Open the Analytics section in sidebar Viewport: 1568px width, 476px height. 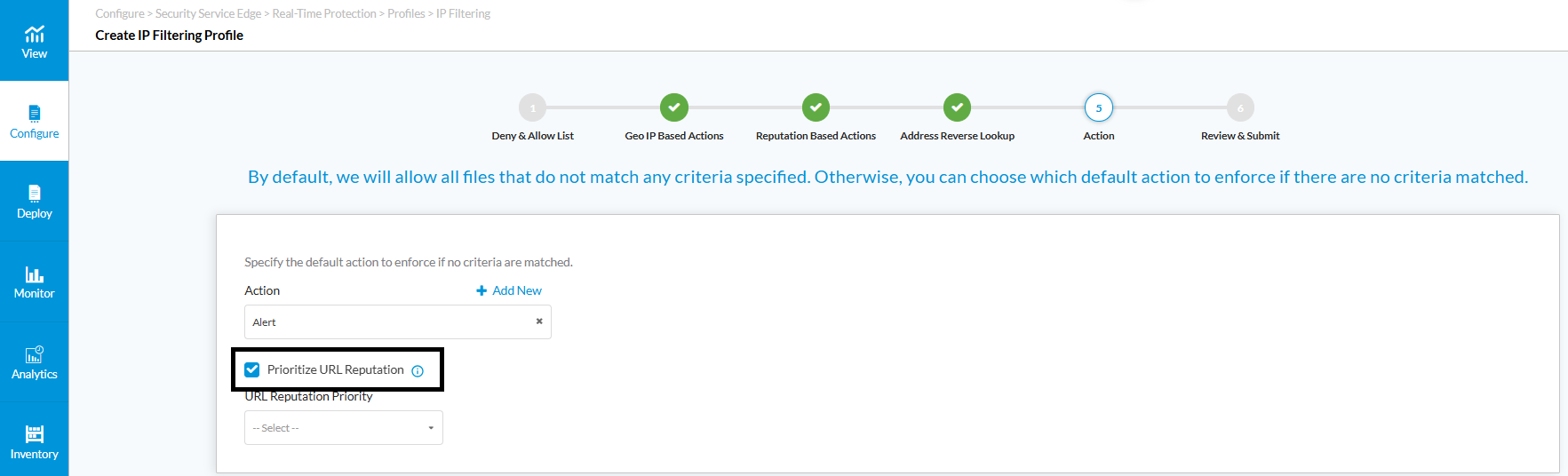point(34,362)
